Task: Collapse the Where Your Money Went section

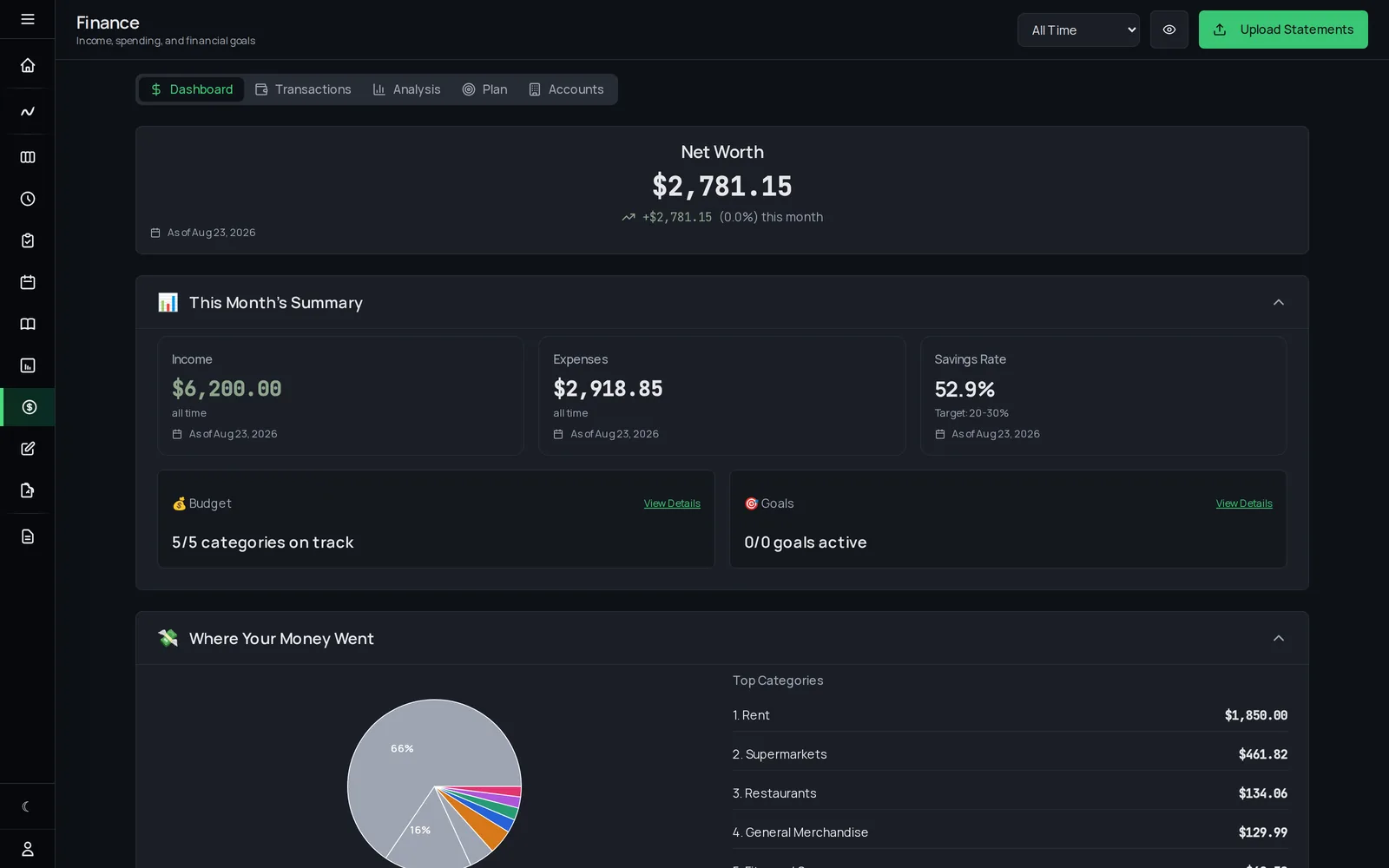Action: pos(1278,638)
